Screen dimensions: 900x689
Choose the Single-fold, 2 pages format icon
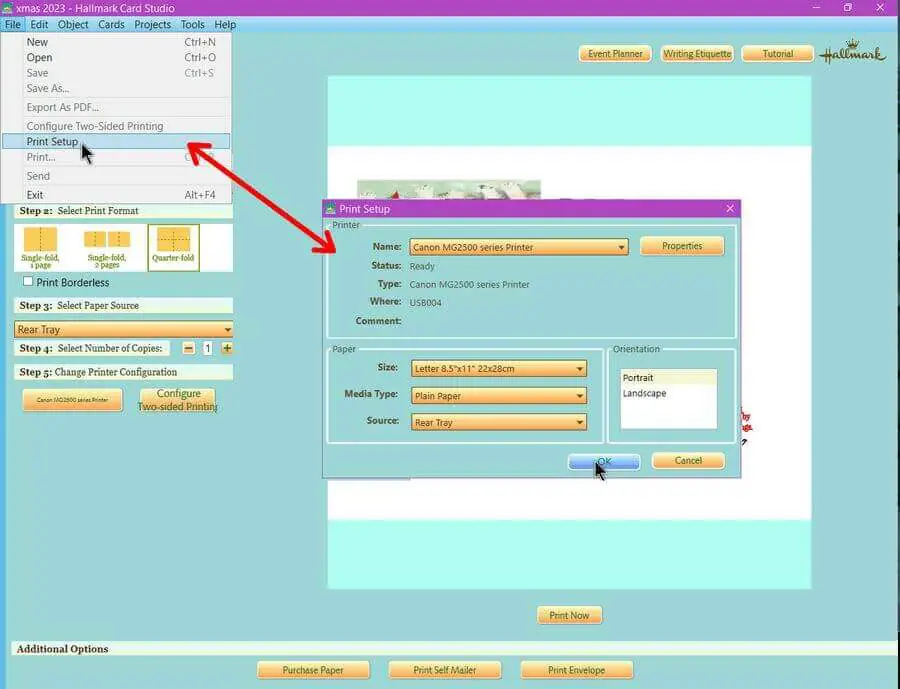click(107, 247)
